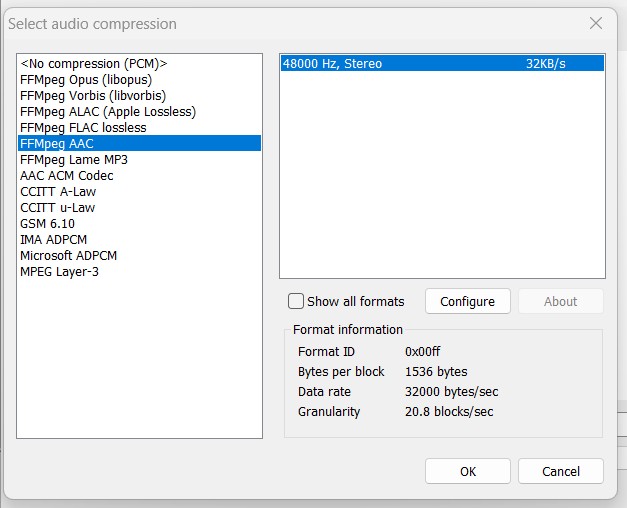
Task: Choose MPEG Layer-3 codec
Action: pyautogui.click(x=59, y=272)
